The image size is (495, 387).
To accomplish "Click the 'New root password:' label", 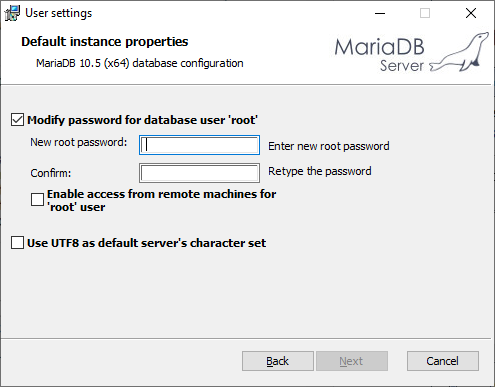I will pyautogui.click(x=79, y=142).
